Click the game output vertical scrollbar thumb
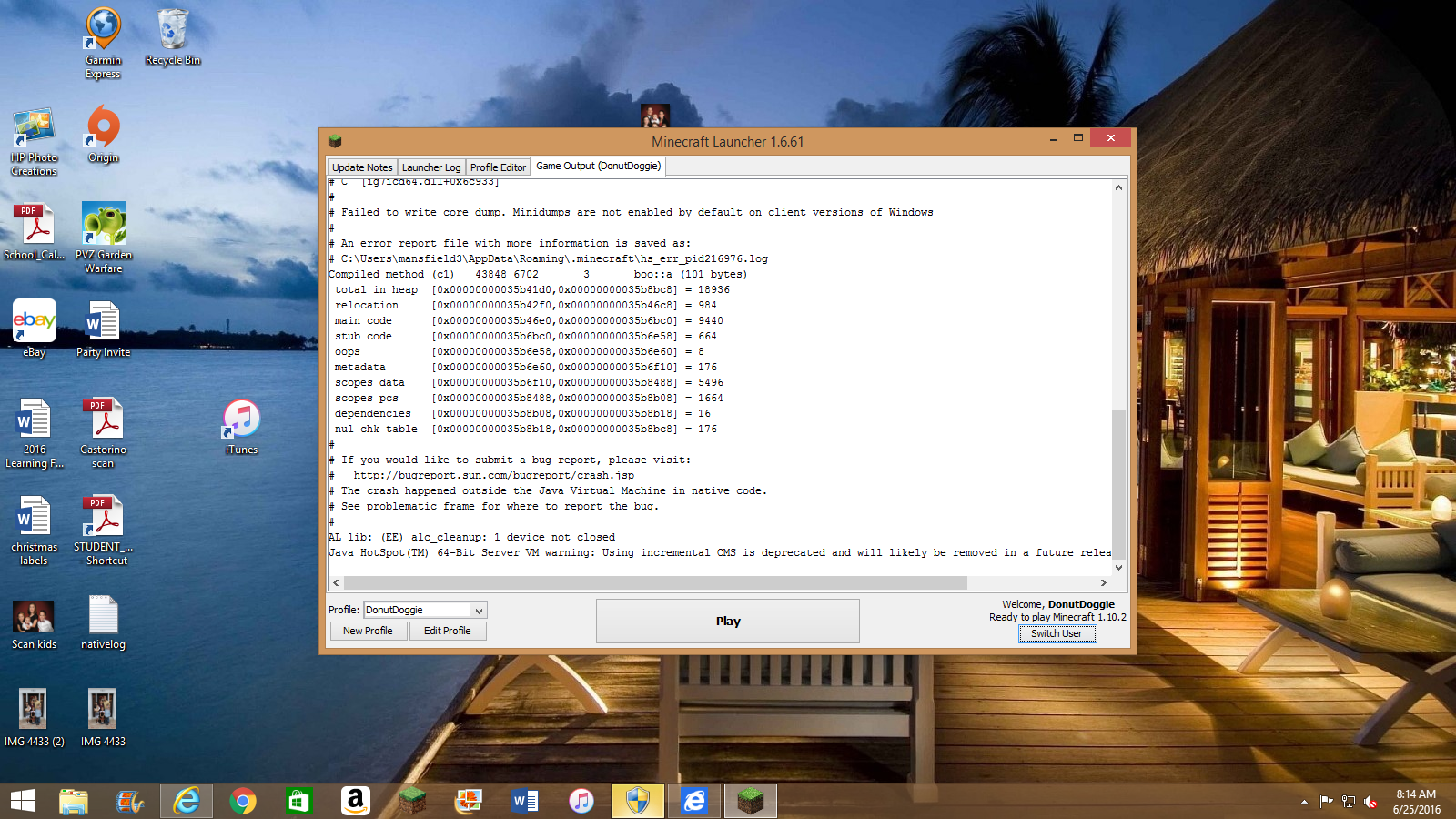Viewport: 1456px width, 819px height. pyautogui.click(x=1119, y=483)
